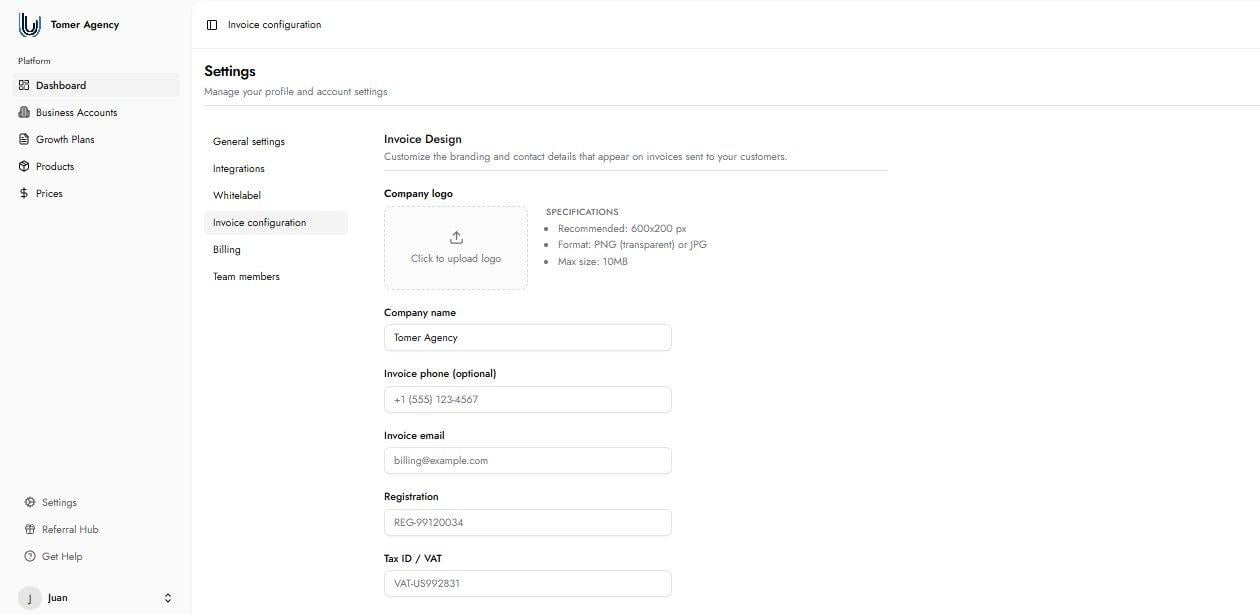Toggle the sidebar panel icon
This screenshot has height=614, width=1260.
tap(212, 25)
